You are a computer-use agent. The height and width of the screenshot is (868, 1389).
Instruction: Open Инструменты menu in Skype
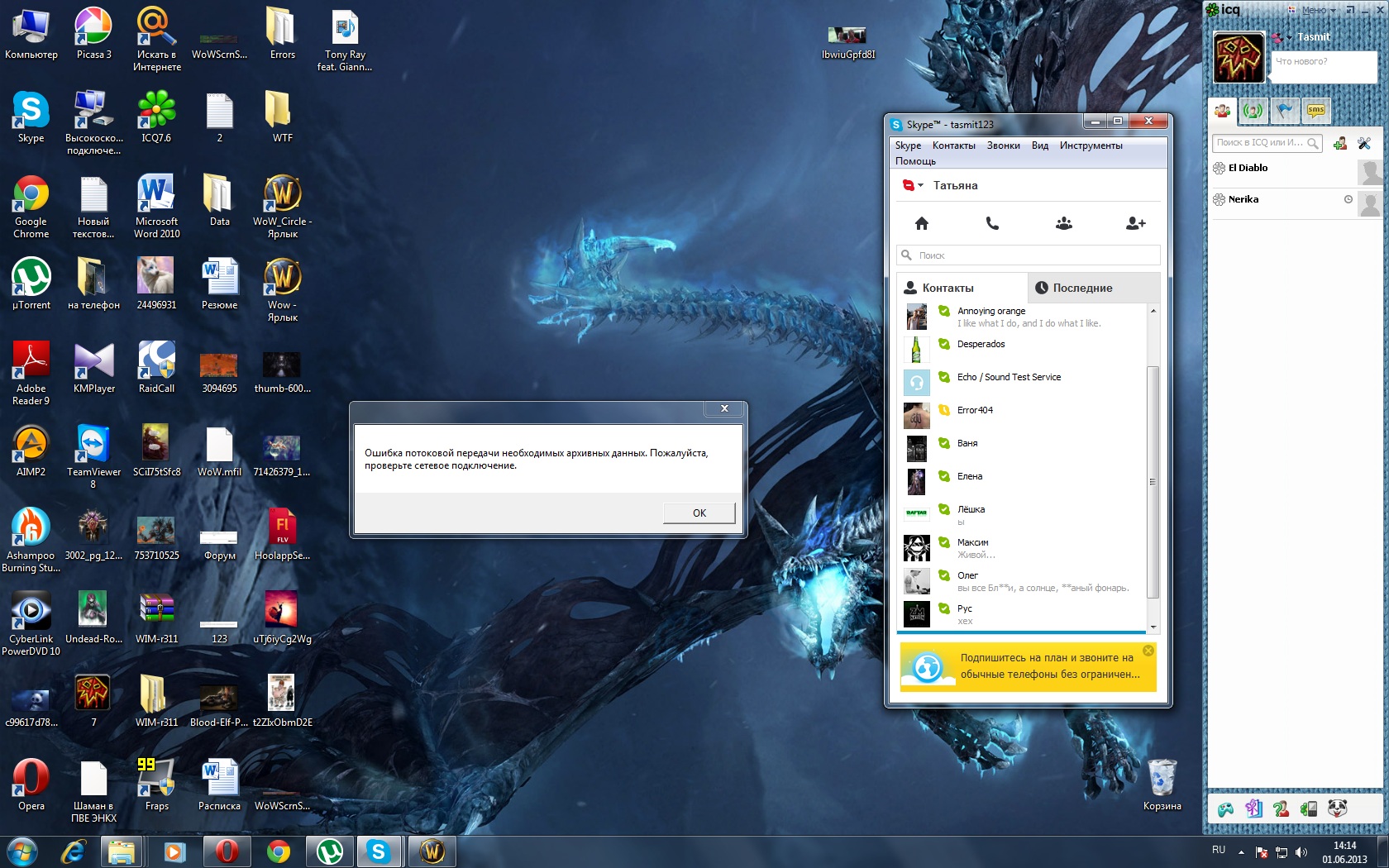click(x=1091, y=145)
